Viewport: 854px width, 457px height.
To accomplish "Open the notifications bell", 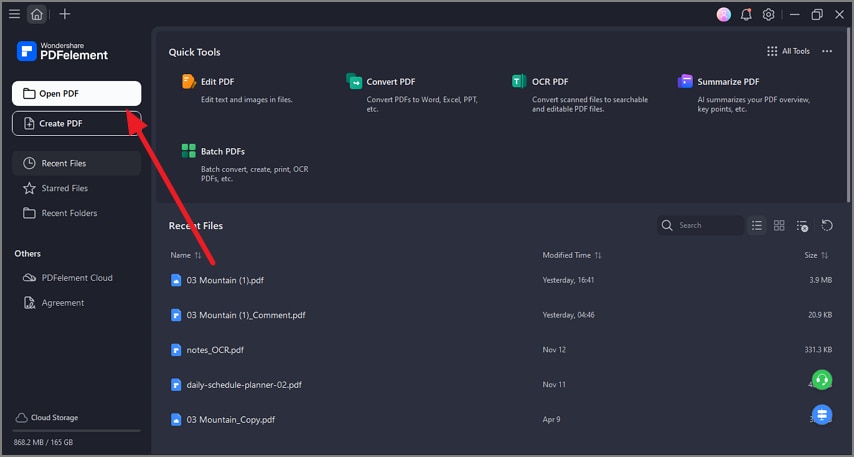I will [746, 14].
